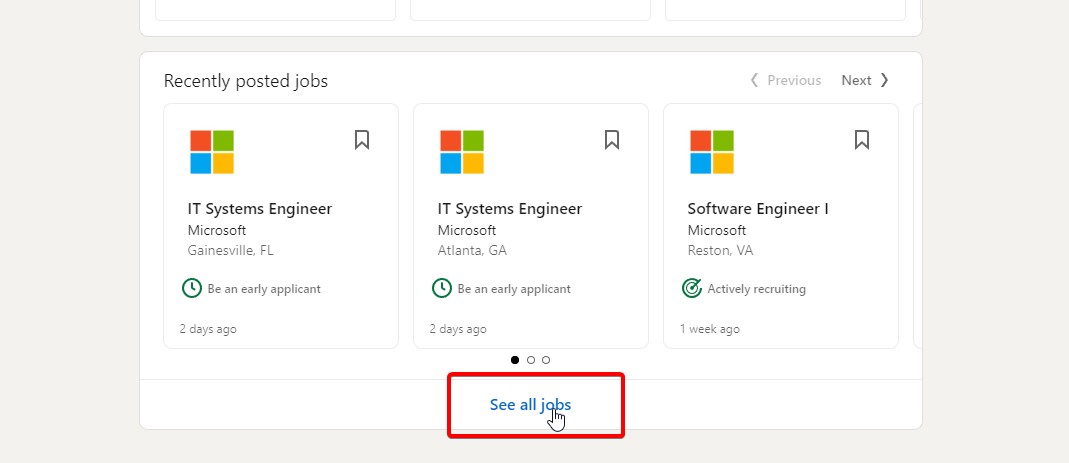This screenshot has height=463, width=1069.
Task: Select the first carousel page dot
Action: click(515, 360)
